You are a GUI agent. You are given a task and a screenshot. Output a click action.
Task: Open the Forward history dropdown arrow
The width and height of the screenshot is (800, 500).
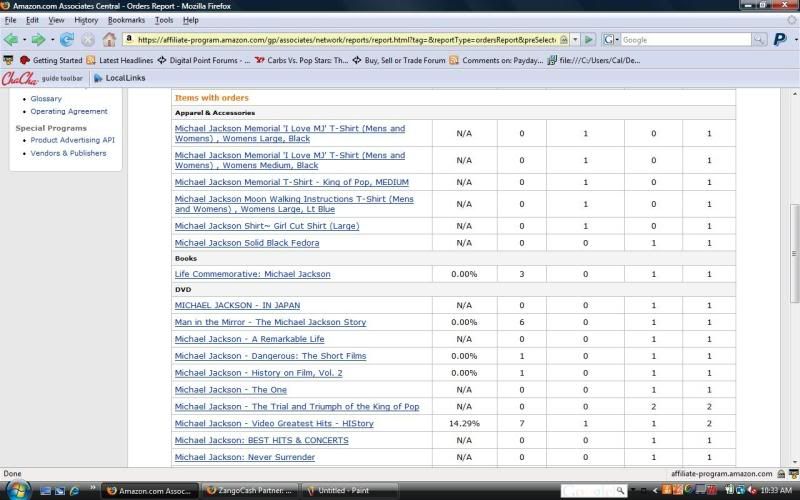(x=52, y=40)
